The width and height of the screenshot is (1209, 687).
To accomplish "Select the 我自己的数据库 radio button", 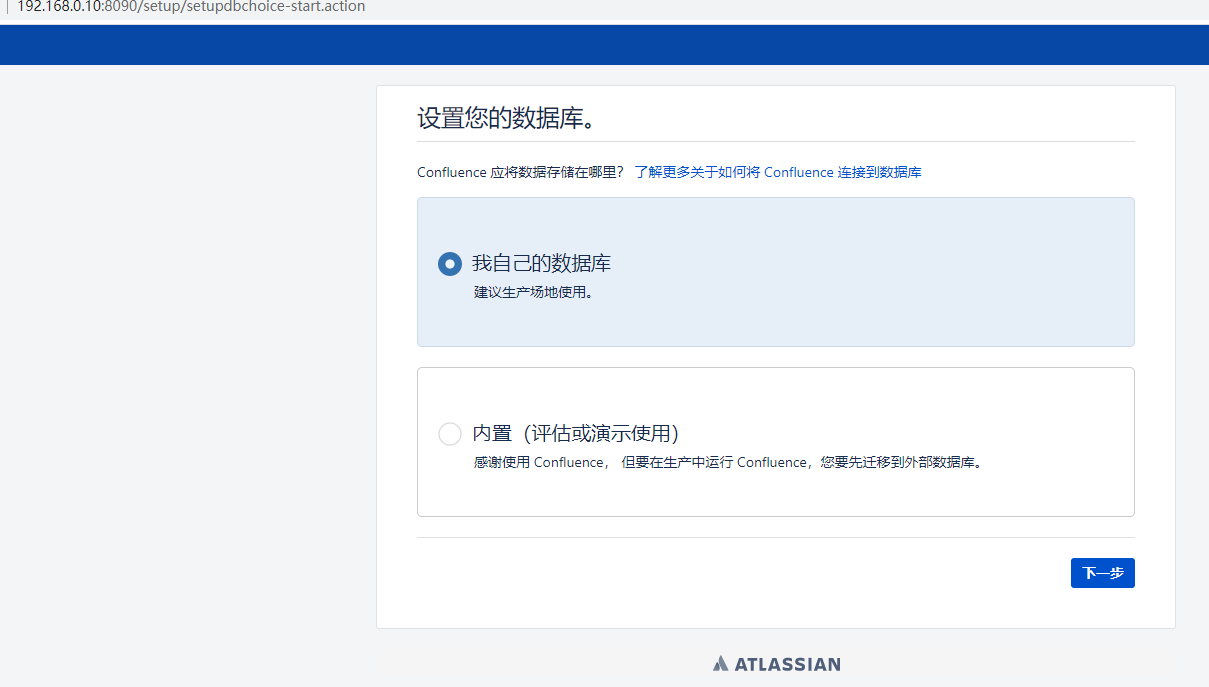I will (x=450, y=264).
